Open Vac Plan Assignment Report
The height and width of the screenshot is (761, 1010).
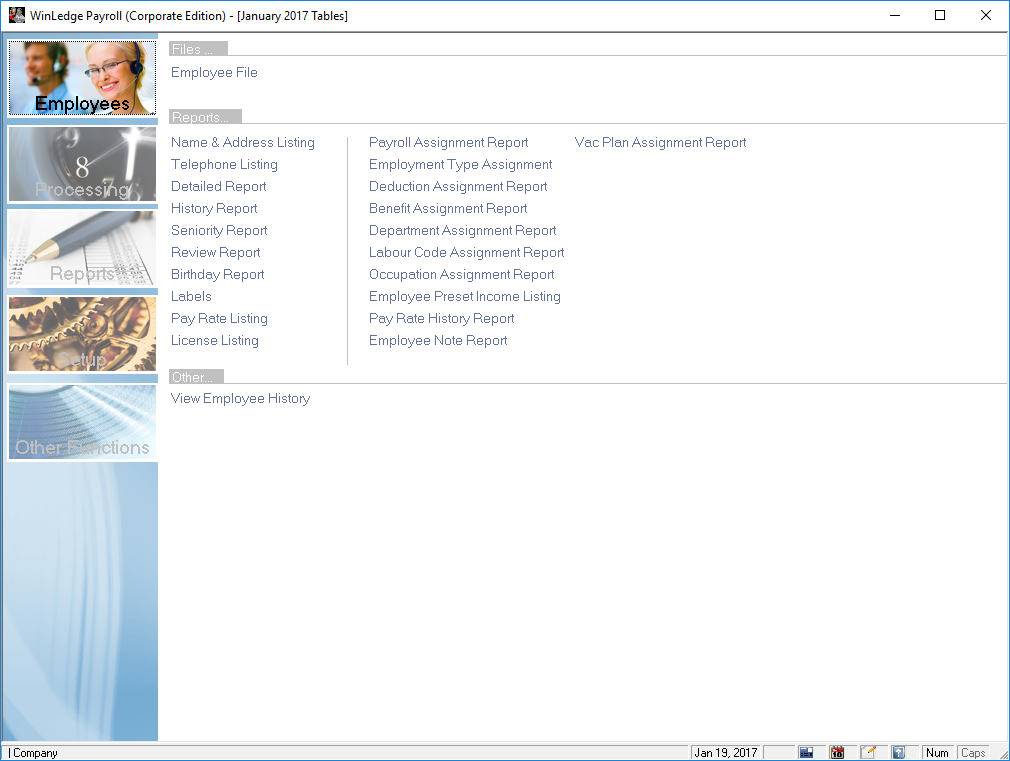point(660,142)
